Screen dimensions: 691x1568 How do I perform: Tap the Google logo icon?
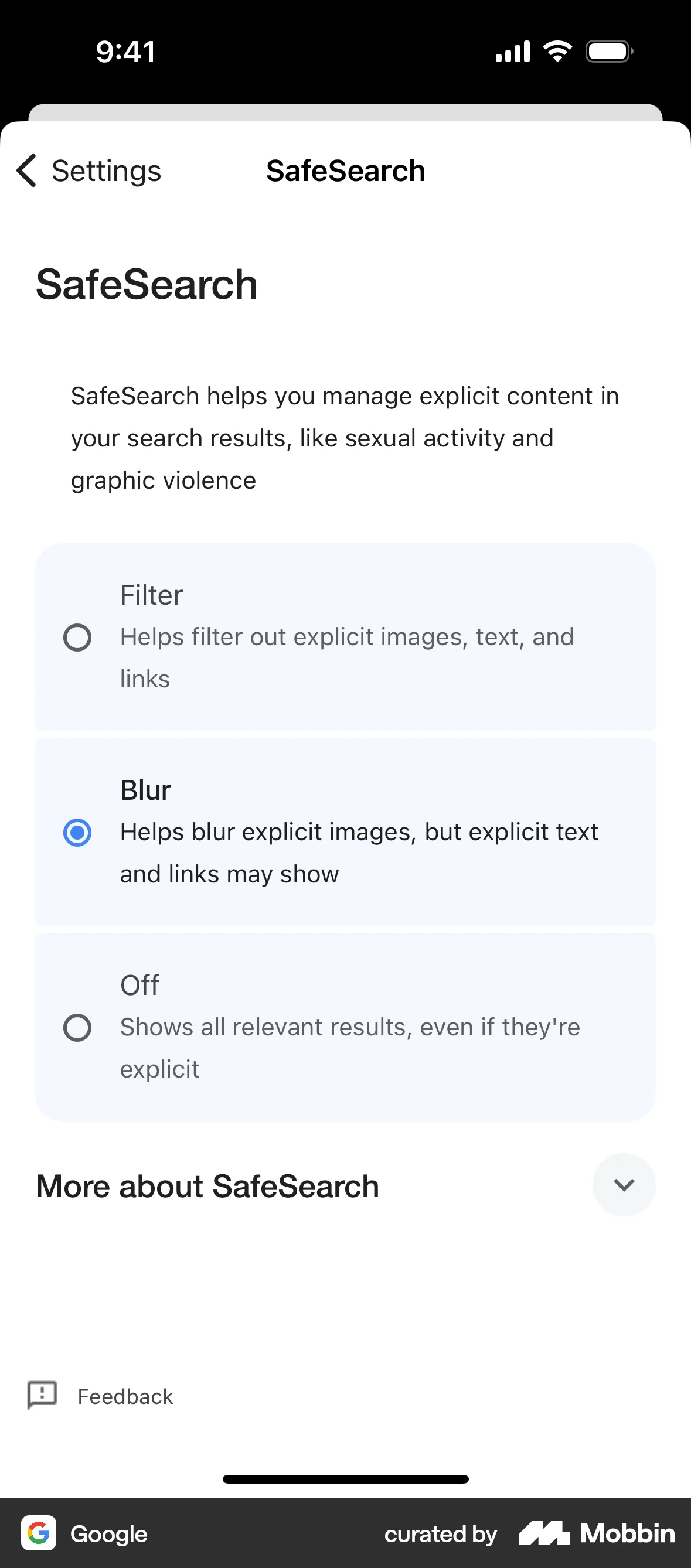click(39, 1533)
